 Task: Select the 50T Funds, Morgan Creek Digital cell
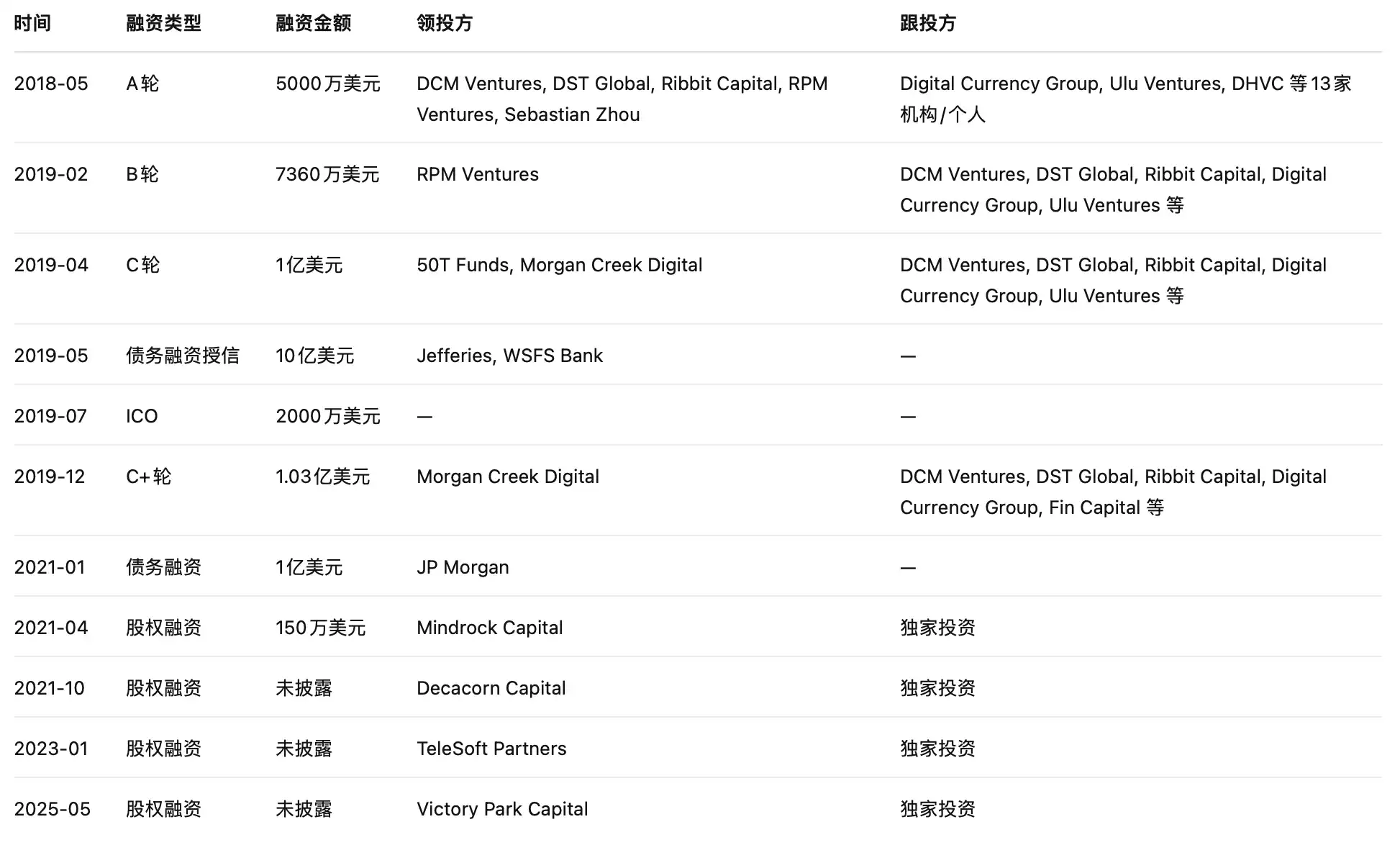pyautogui.click(x=559, y=265)
